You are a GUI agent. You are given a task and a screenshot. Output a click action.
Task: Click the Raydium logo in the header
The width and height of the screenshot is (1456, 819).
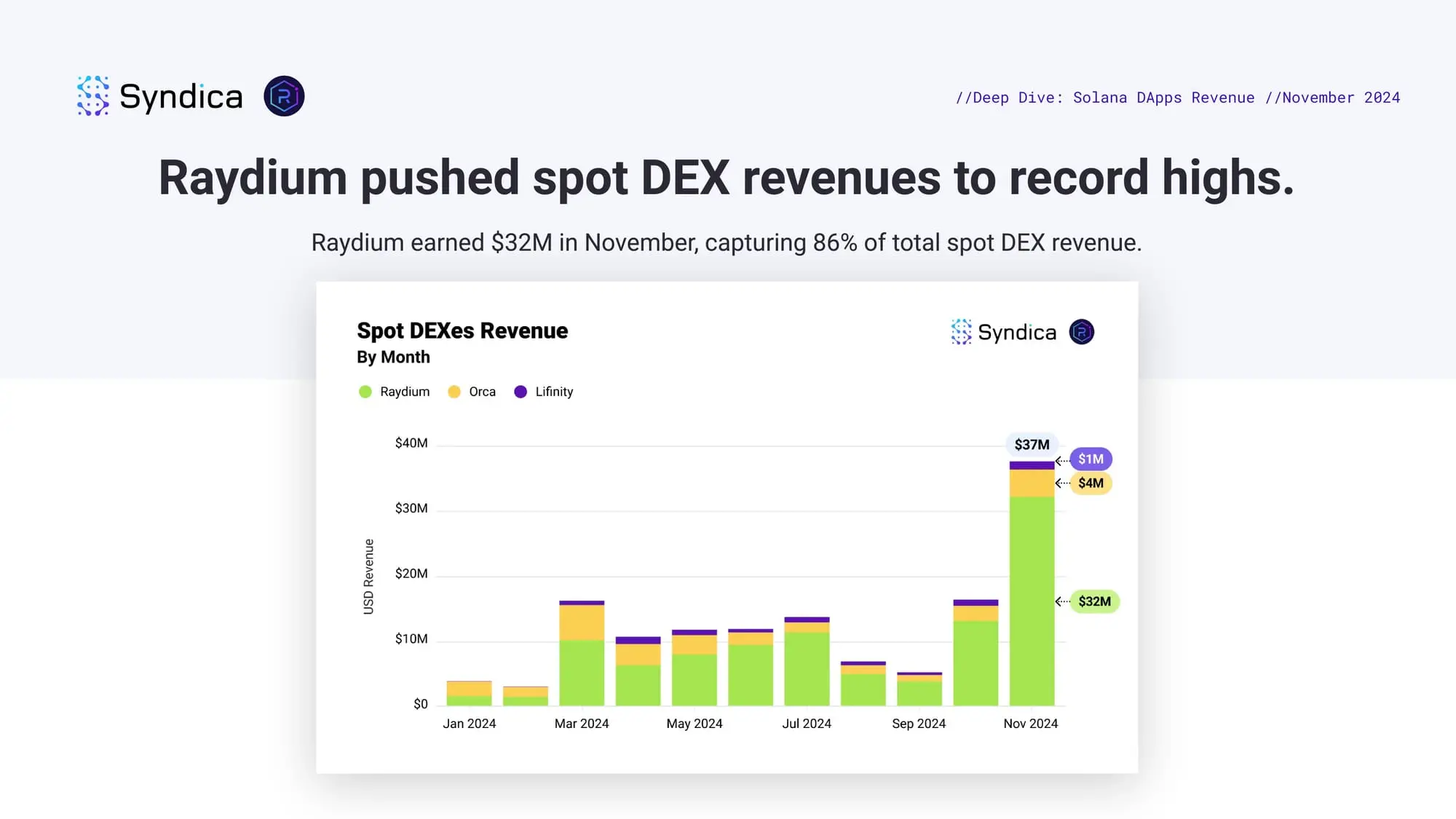[284, 96]
